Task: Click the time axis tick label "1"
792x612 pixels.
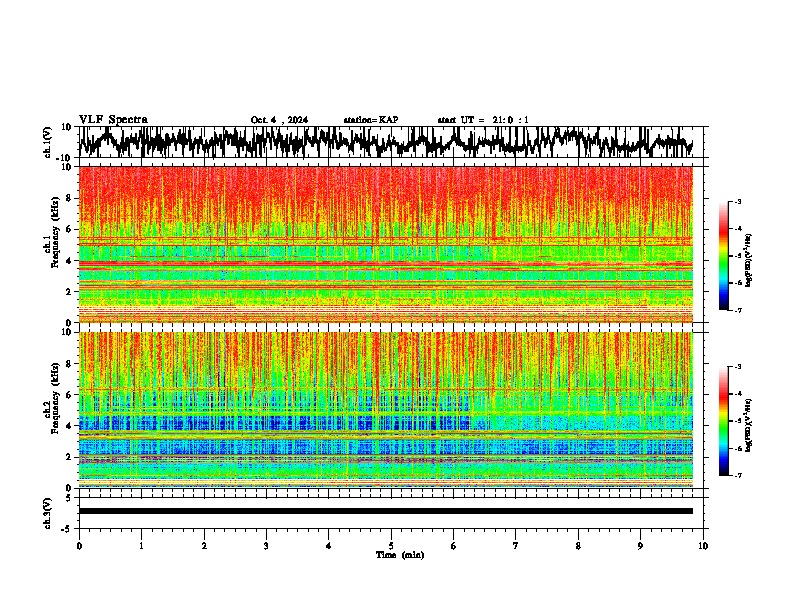Action: click(x=141, y=546)
